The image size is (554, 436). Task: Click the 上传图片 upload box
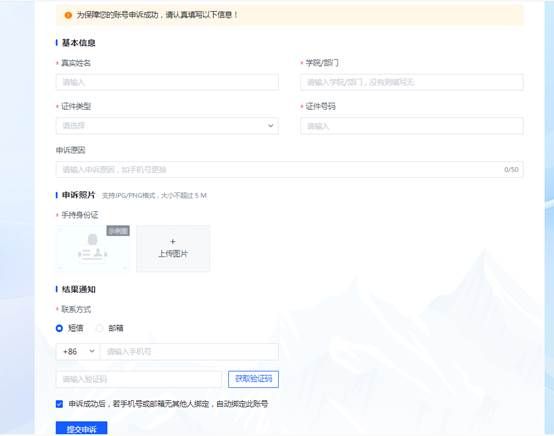pos(173,248)
